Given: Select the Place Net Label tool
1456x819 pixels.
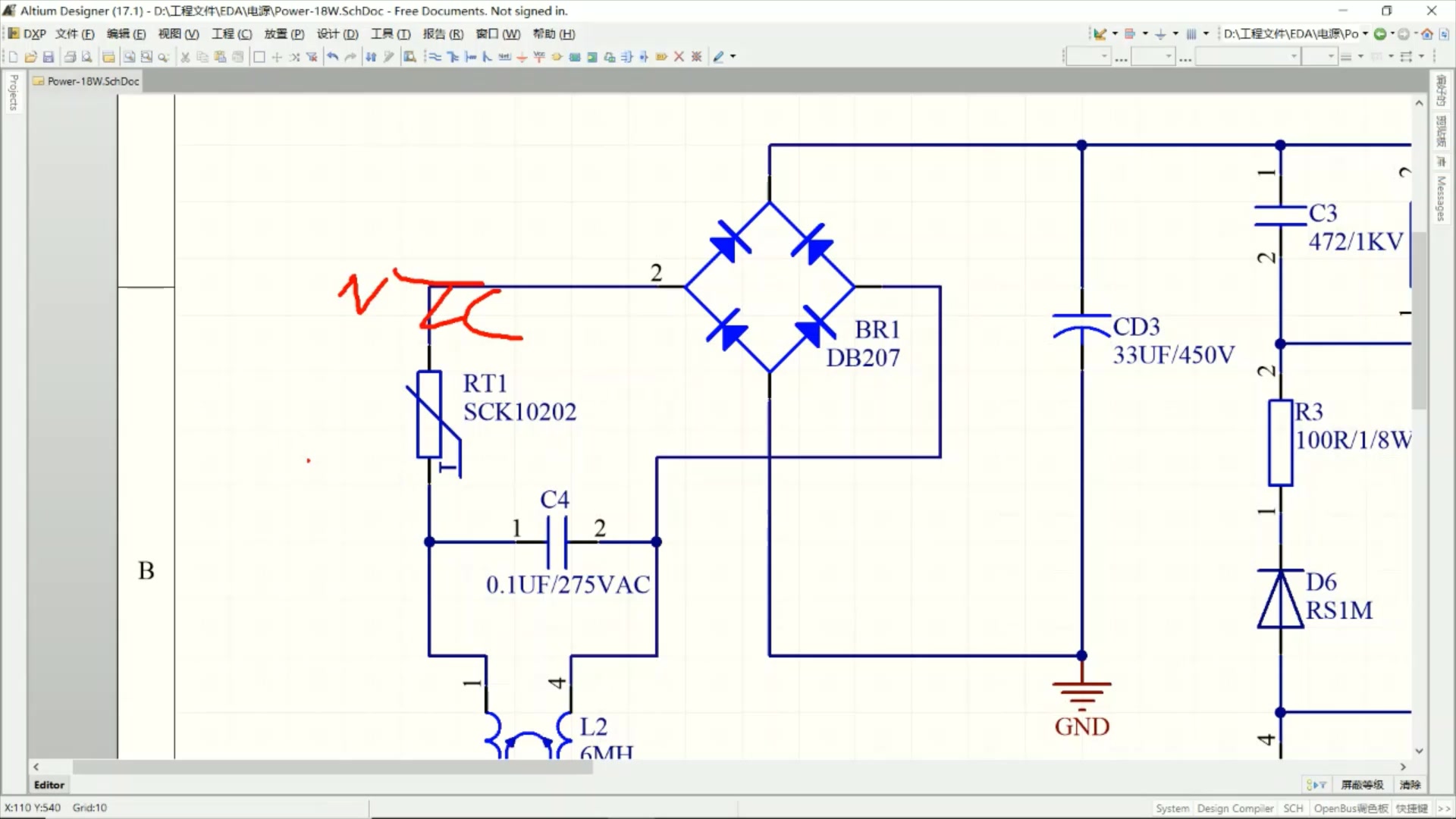Looking at the screenshot, I should coord(504,57).
